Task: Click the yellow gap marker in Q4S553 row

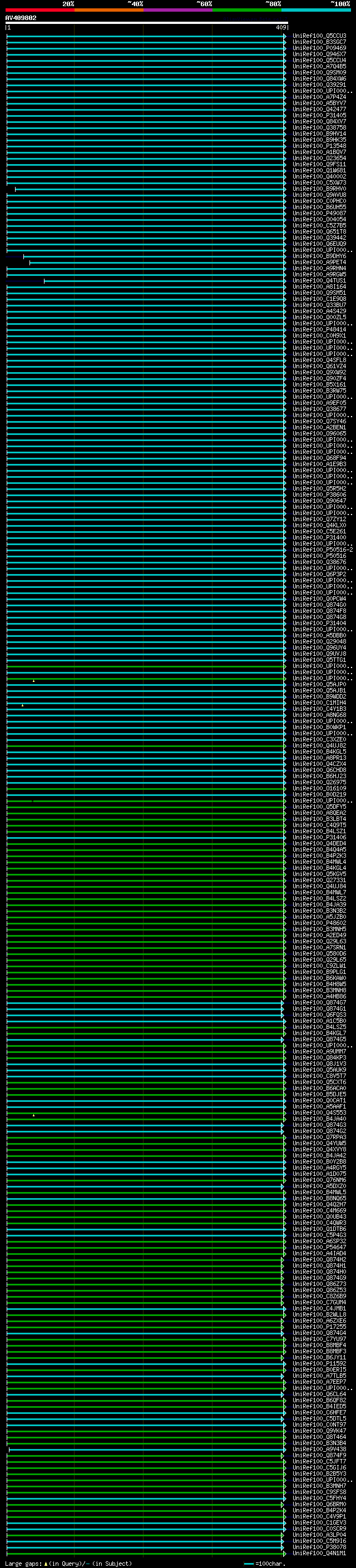Action: pos(33,1115)
